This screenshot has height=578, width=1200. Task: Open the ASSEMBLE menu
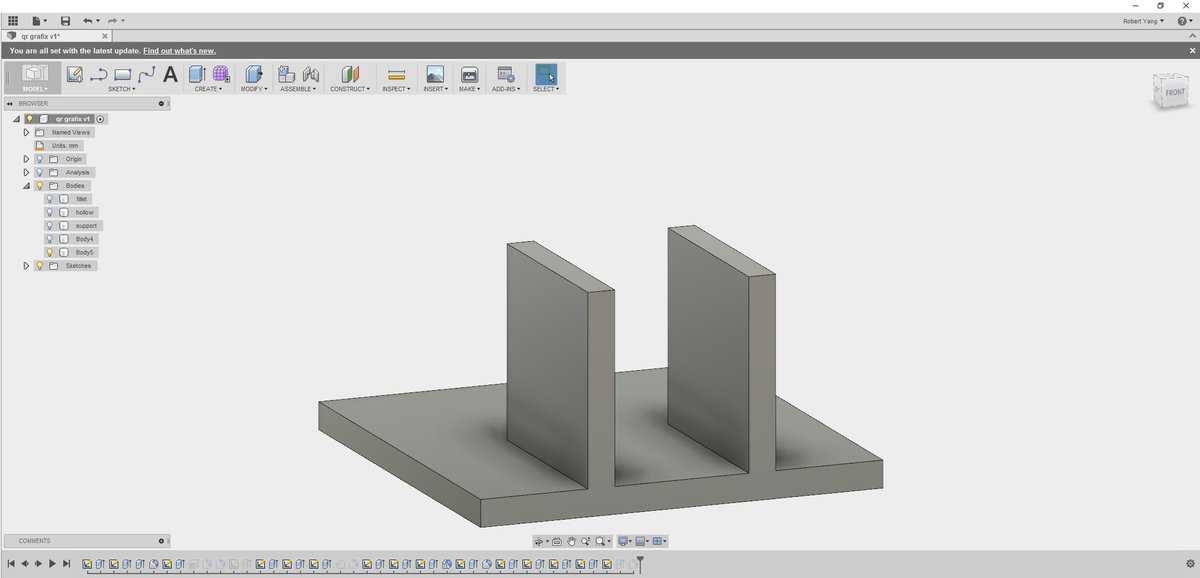(298, 89)
